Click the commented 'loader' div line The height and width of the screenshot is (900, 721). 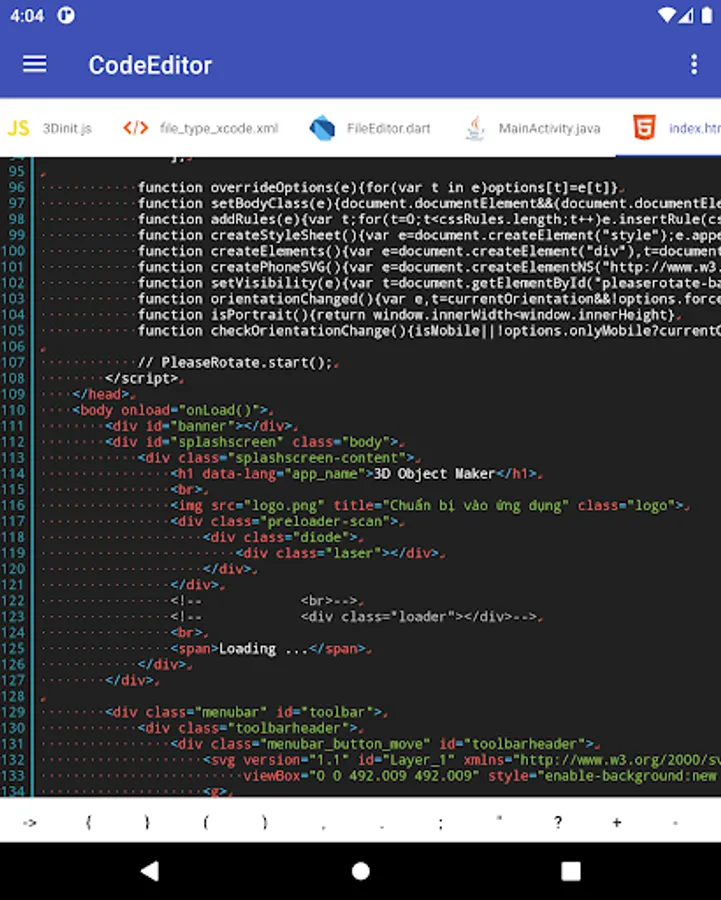pyautogui.click(x=354, y=616)
